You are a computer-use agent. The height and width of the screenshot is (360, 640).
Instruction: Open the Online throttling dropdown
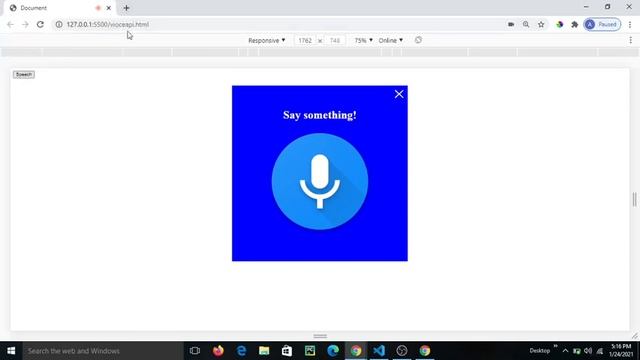(x=391, y=40)
